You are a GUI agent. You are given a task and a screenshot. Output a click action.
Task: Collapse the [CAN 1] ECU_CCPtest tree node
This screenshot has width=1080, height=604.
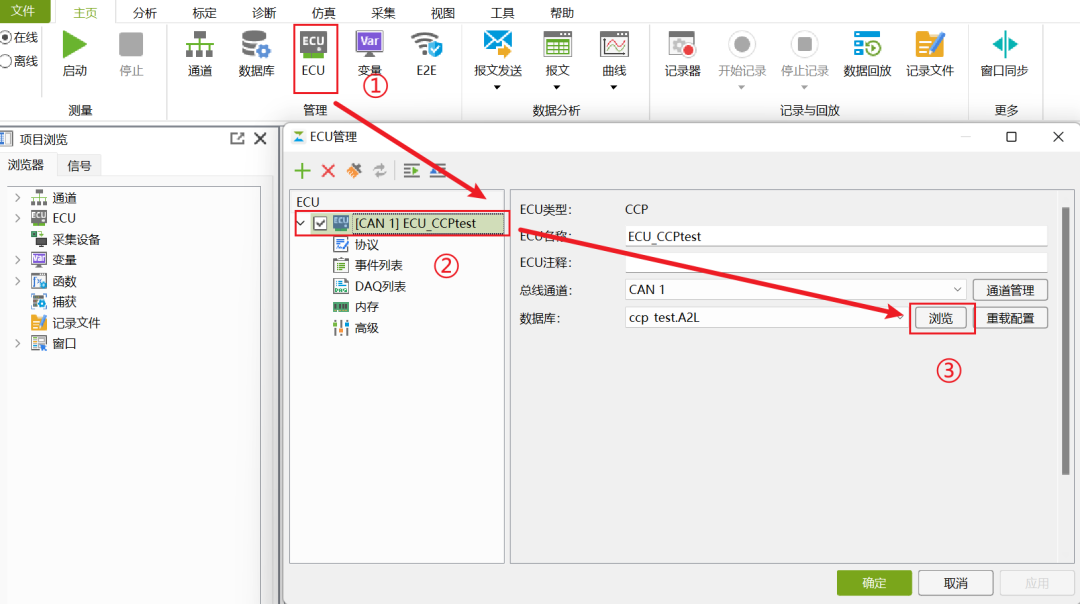(301, 223)
